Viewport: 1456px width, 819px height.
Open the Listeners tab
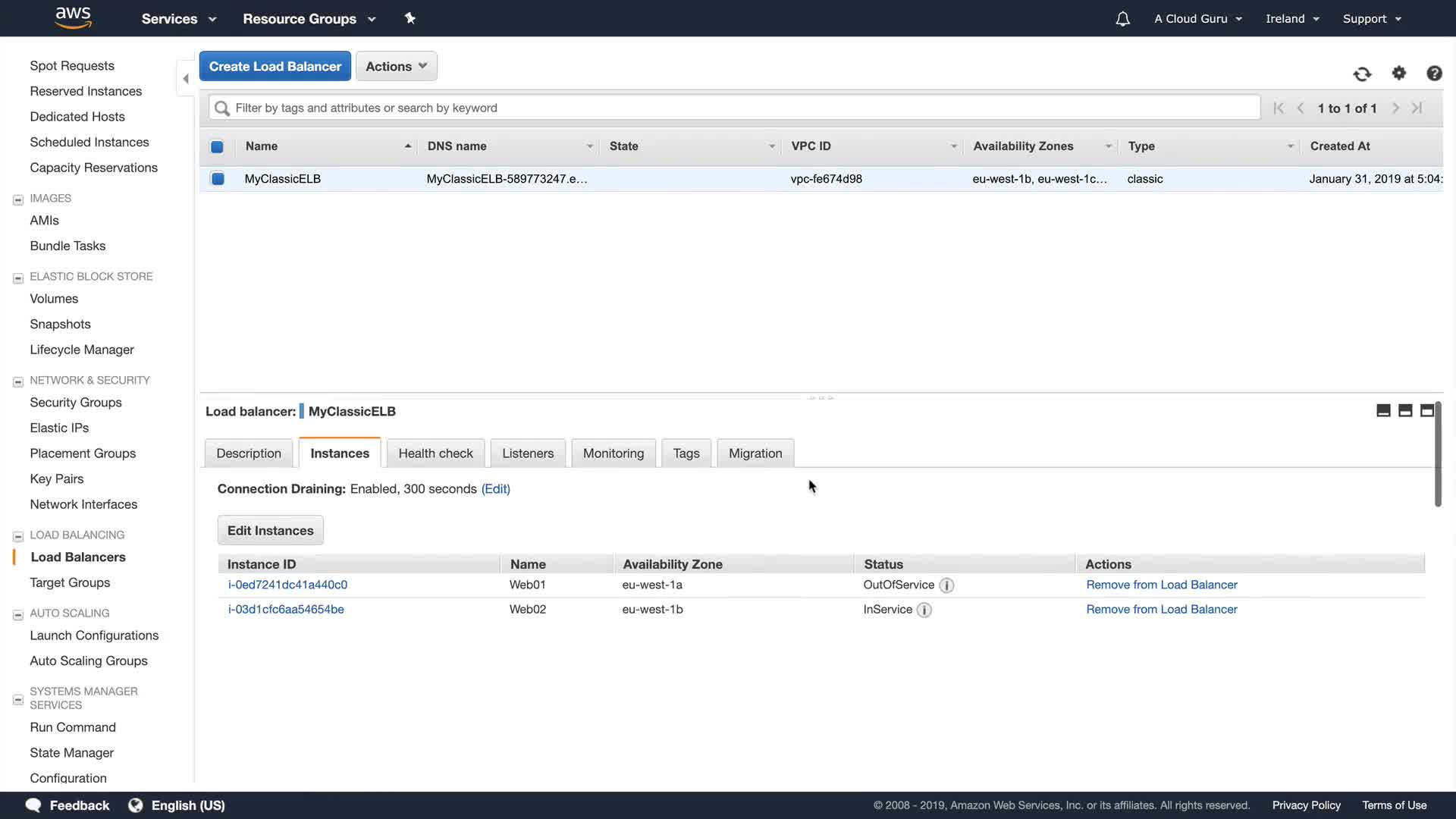[528, 453]
